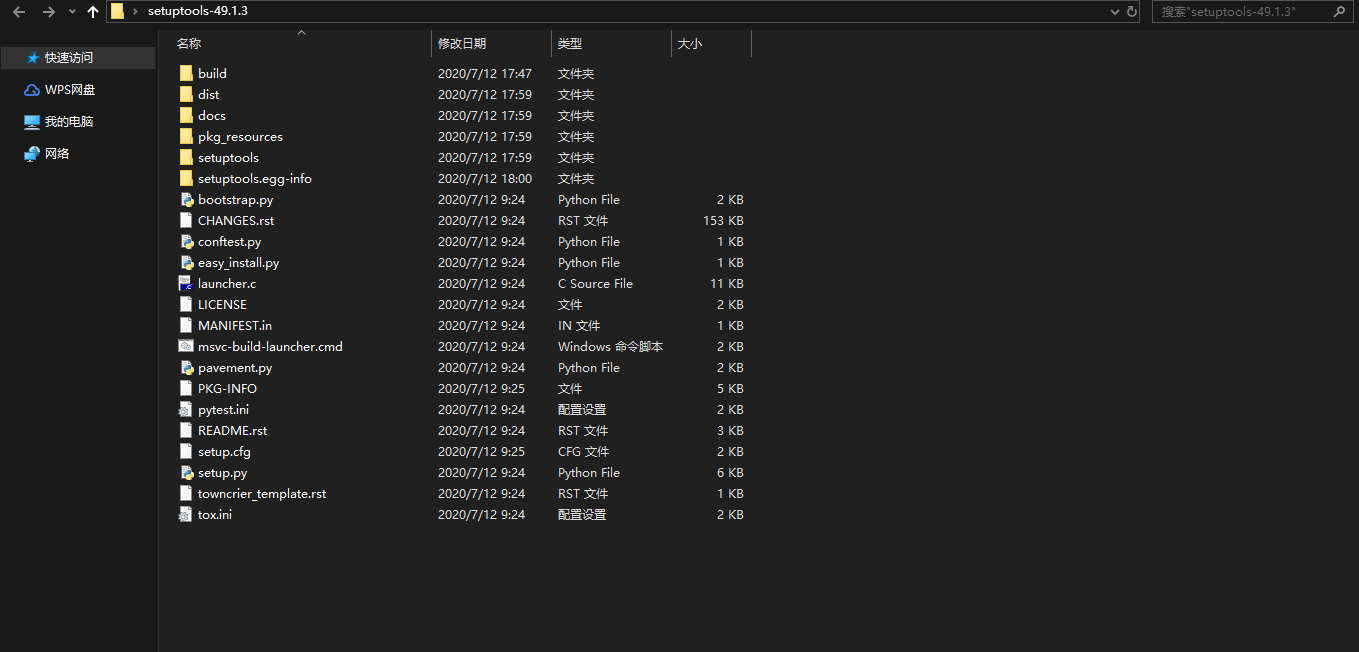Image resolution: width=1359 pixels, height=652 pixels.
Task: Click the WPS网盘 cloud icon
Action: [x=32, y=90]
